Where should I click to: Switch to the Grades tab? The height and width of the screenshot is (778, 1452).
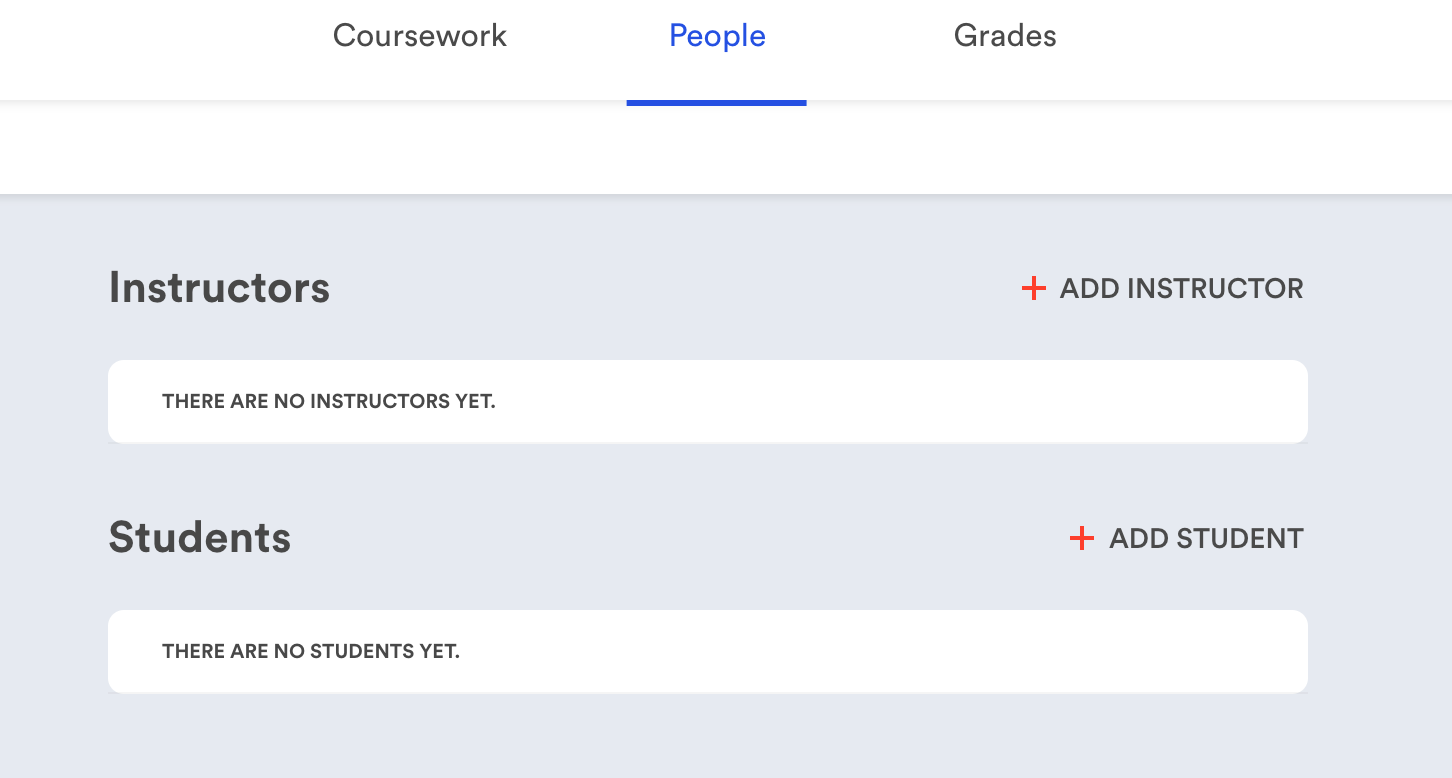(x=1005, y=36)
